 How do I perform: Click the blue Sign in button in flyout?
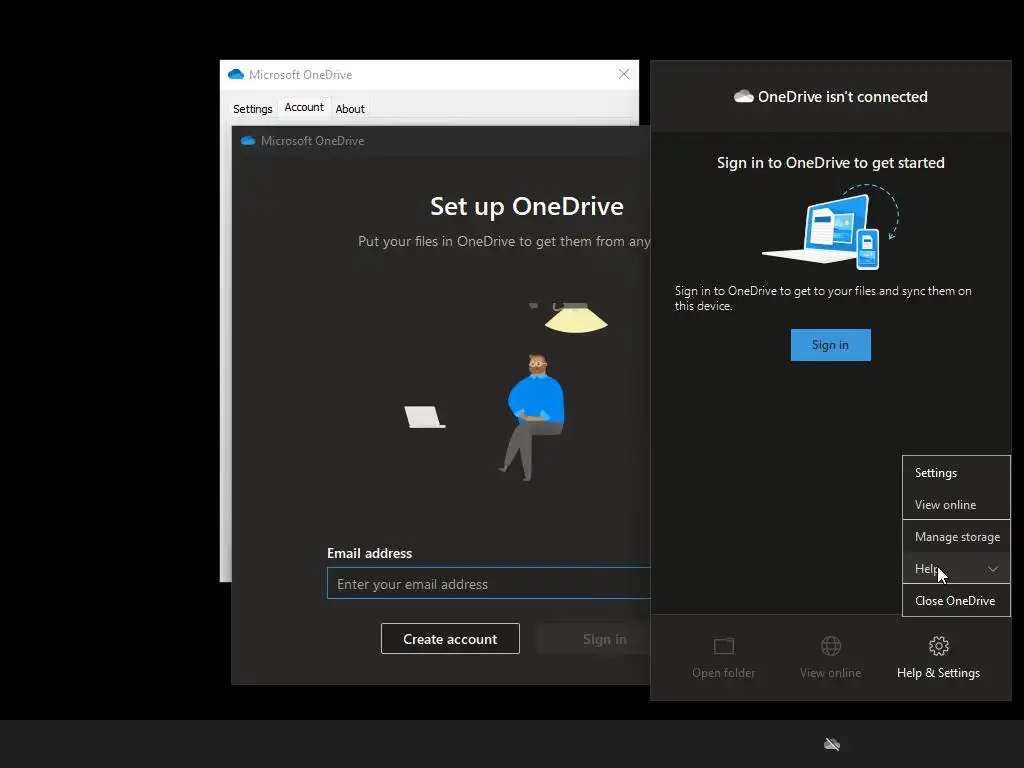(x=831, y=345)
